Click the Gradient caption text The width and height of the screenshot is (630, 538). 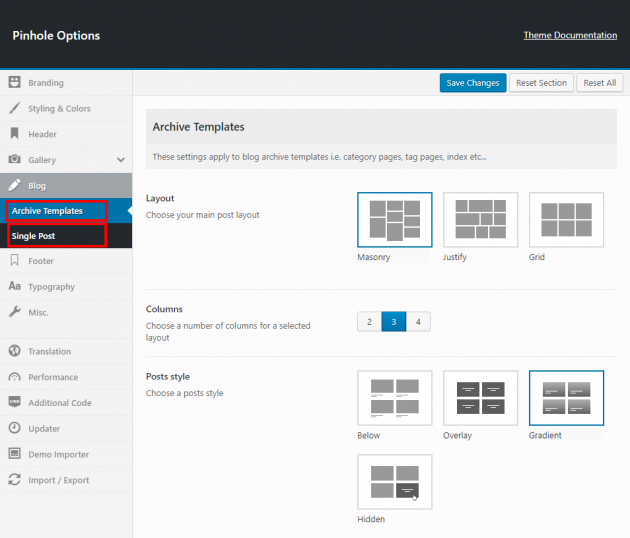pos(545,435)
